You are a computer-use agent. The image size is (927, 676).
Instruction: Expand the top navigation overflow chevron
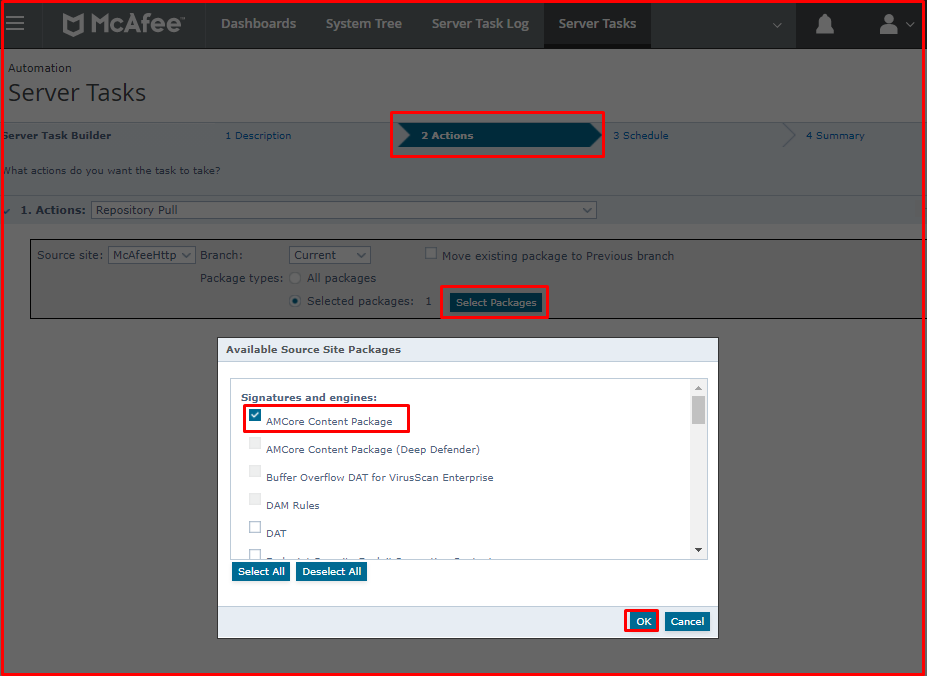pos(777,25)
